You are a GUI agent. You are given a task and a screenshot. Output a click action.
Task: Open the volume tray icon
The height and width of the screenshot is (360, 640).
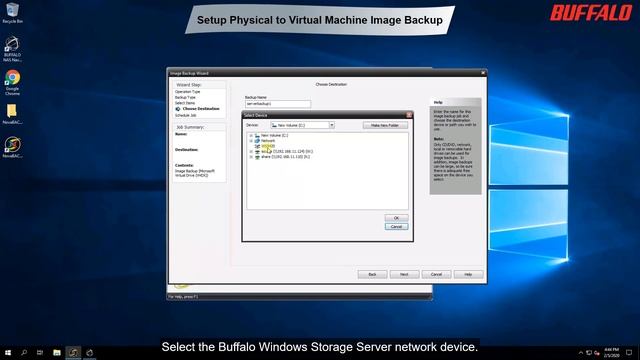point(597,353)
